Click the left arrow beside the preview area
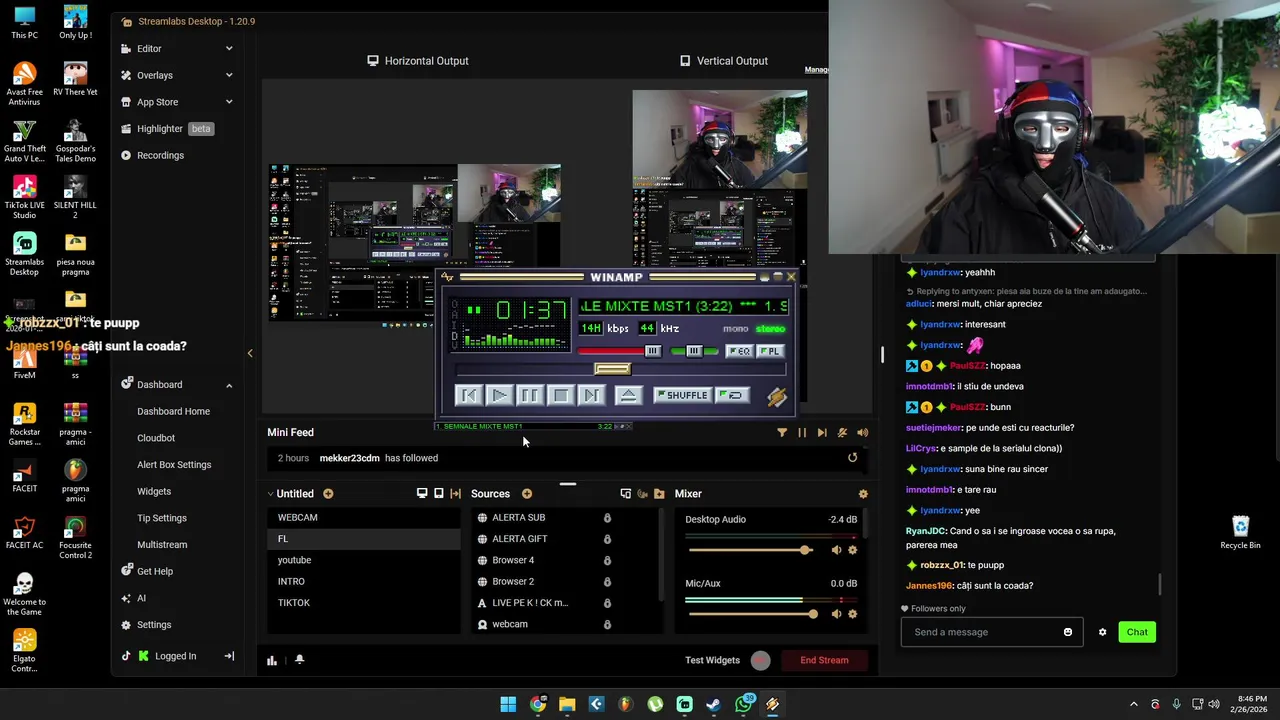The width and height of the screenshot is (1280, 720). tap(250, 353)
